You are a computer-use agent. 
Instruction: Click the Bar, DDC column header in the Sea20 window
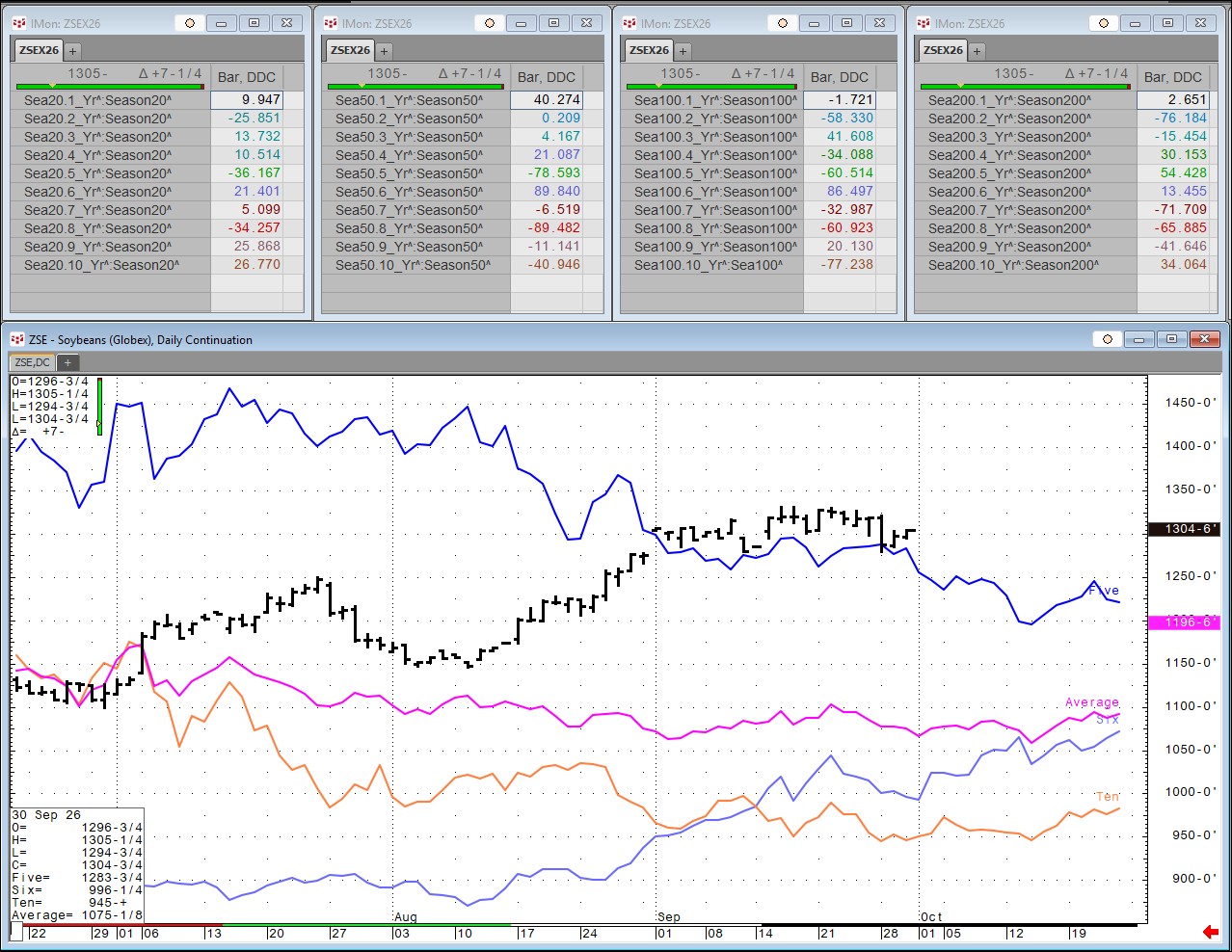click(247, 77)
